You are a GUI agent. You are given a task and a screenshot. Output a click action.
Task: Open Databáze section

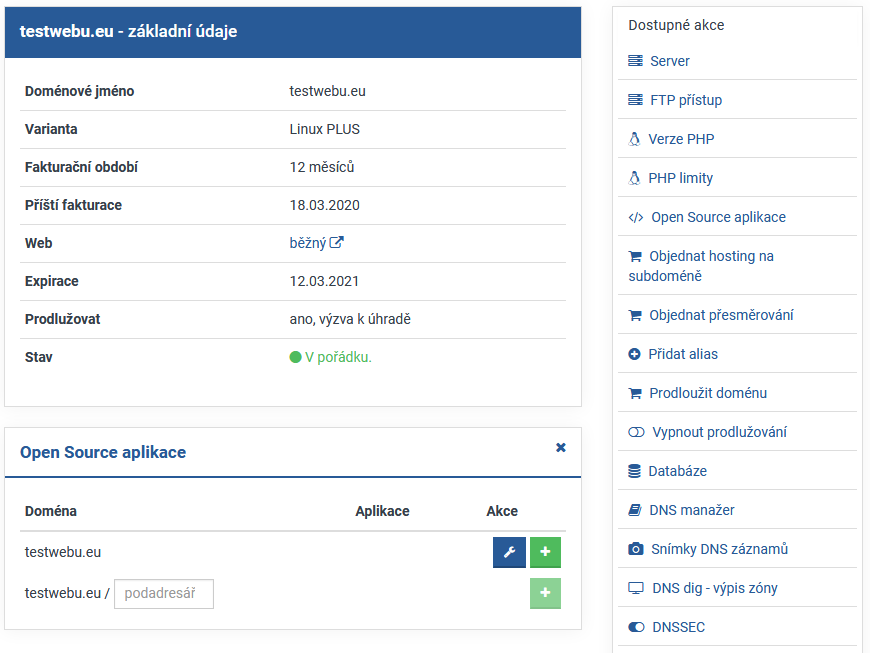point(677,471)
